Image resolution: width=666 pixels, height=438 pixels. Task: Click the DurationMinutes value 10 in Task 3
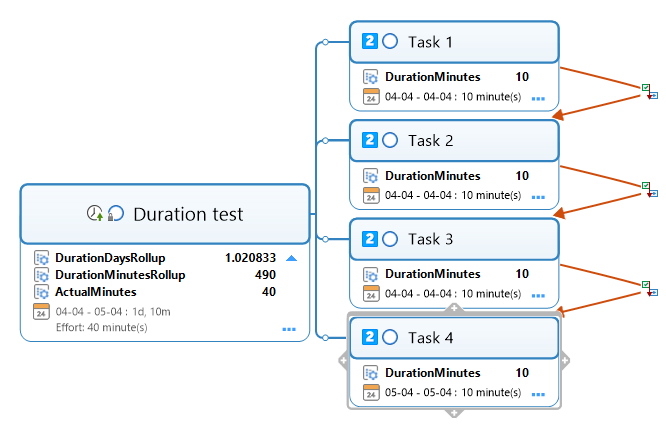tap(522, 274)
